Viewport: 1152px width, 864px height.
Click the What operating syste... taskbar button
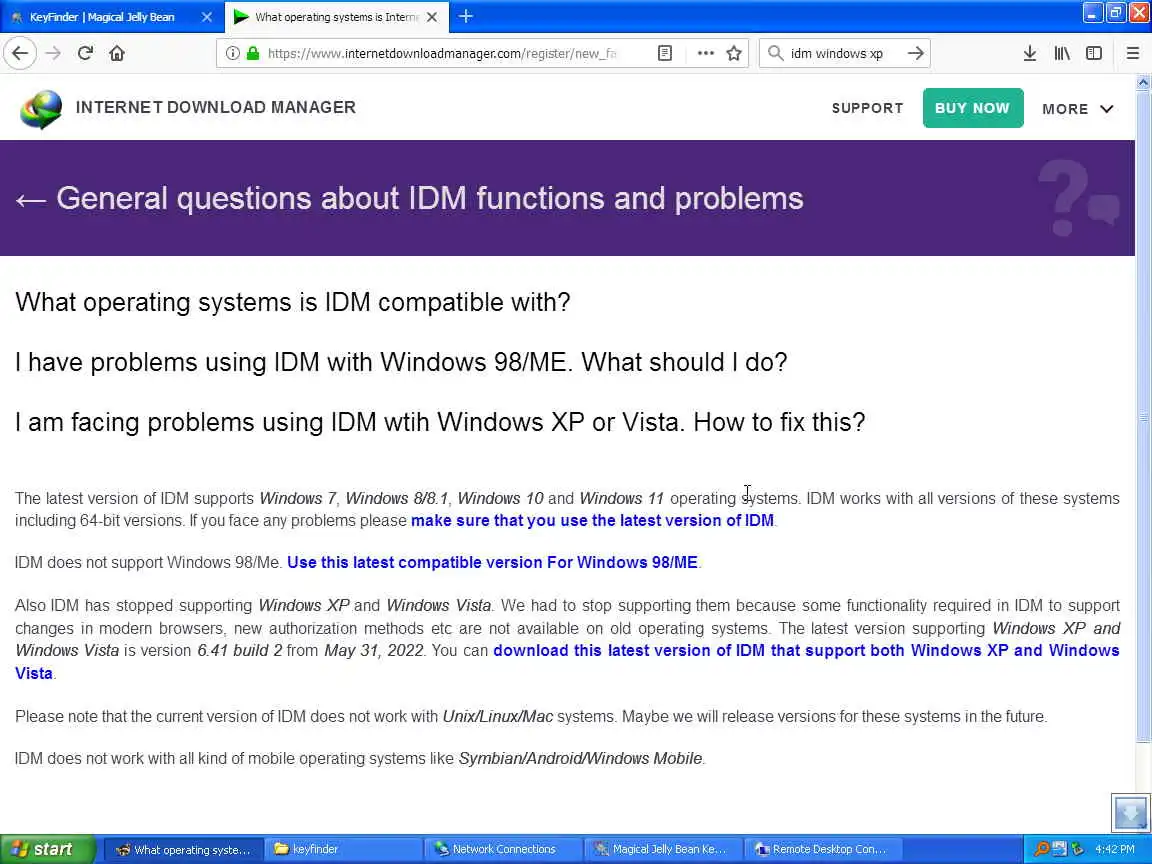(183, 849)
